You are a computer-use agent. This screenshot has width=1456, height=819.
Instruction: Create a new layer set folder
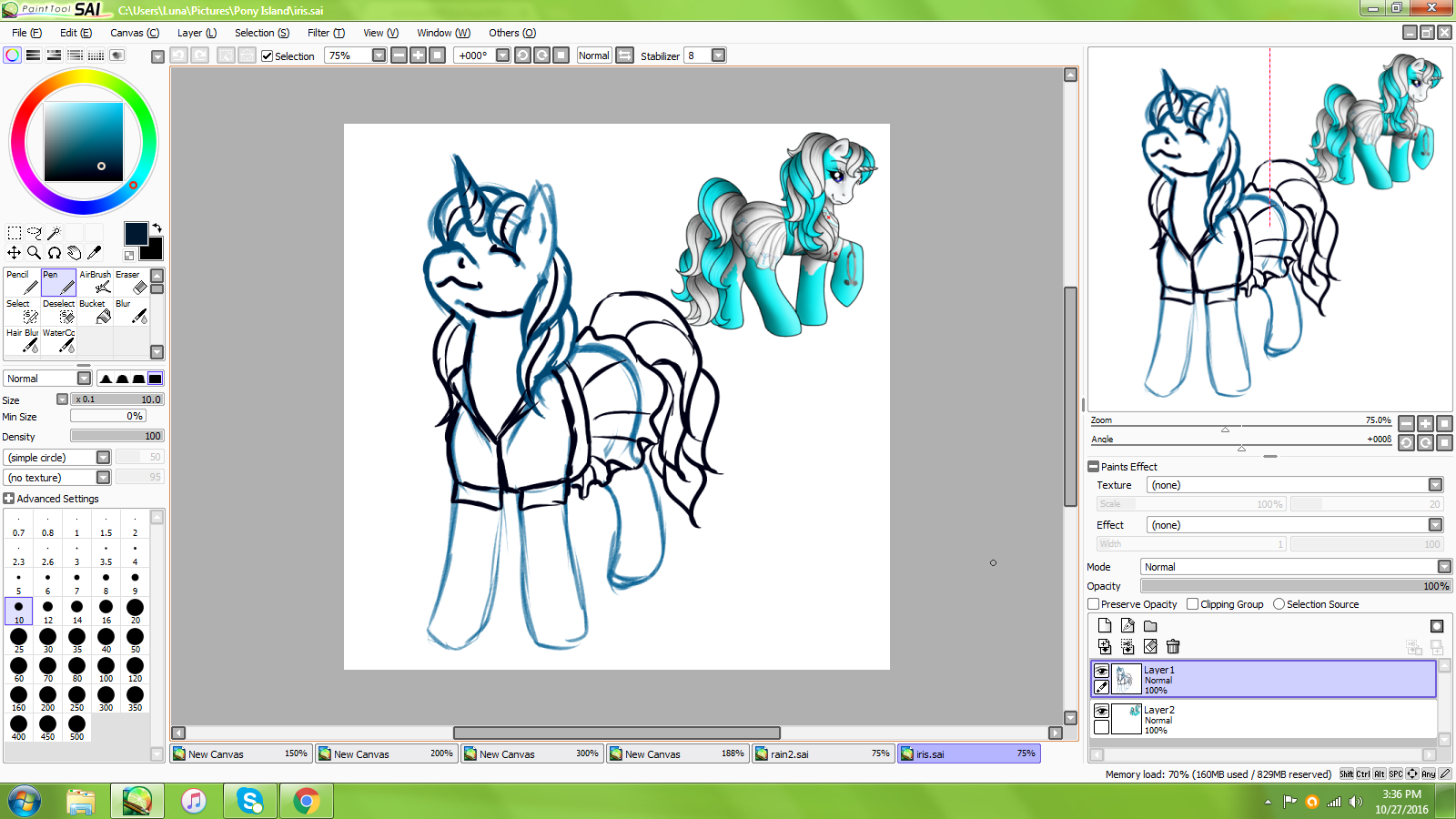pos(1150,625)
